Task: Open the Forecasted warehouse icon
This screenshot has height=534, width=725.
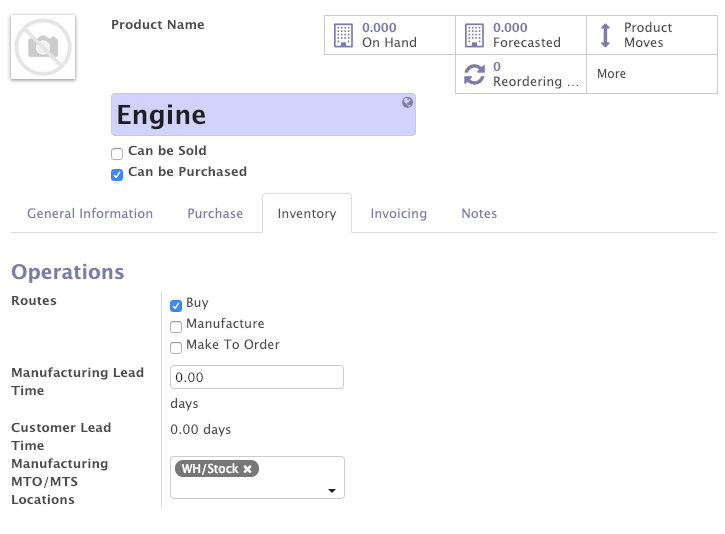Action: (474, 35)
